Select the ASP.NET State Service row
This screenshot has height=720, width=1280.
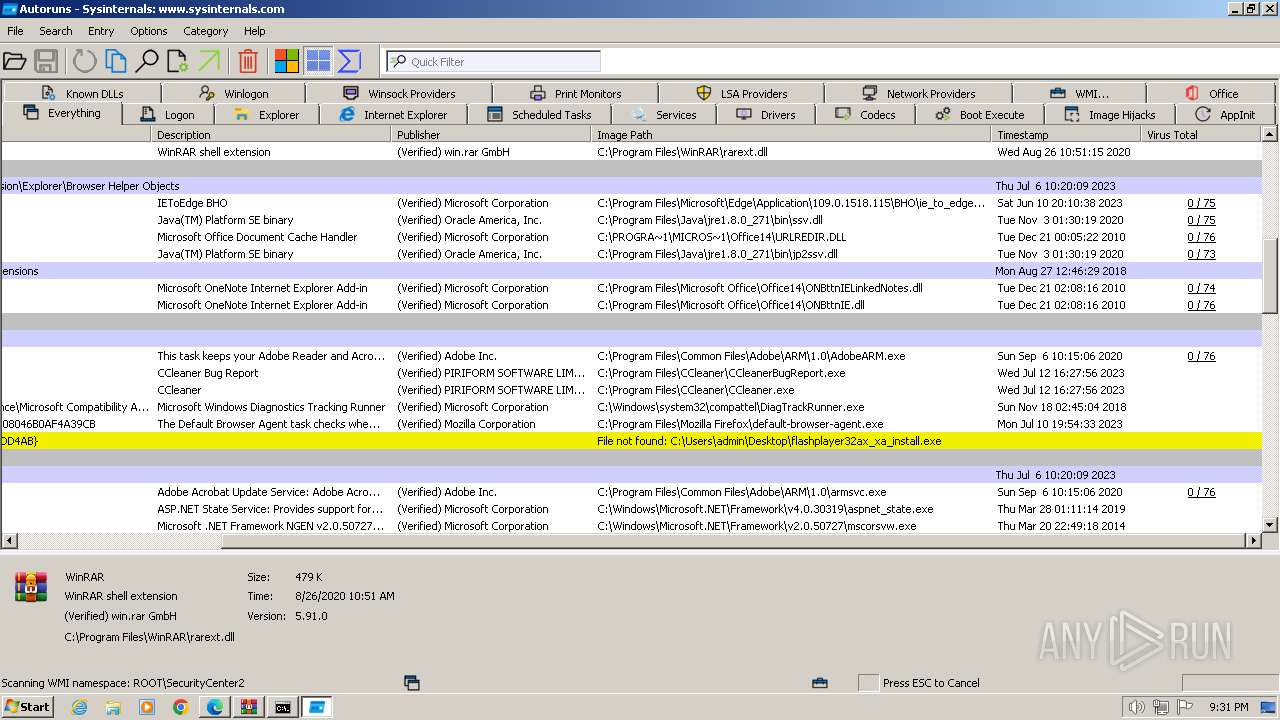tap(631, 509)
